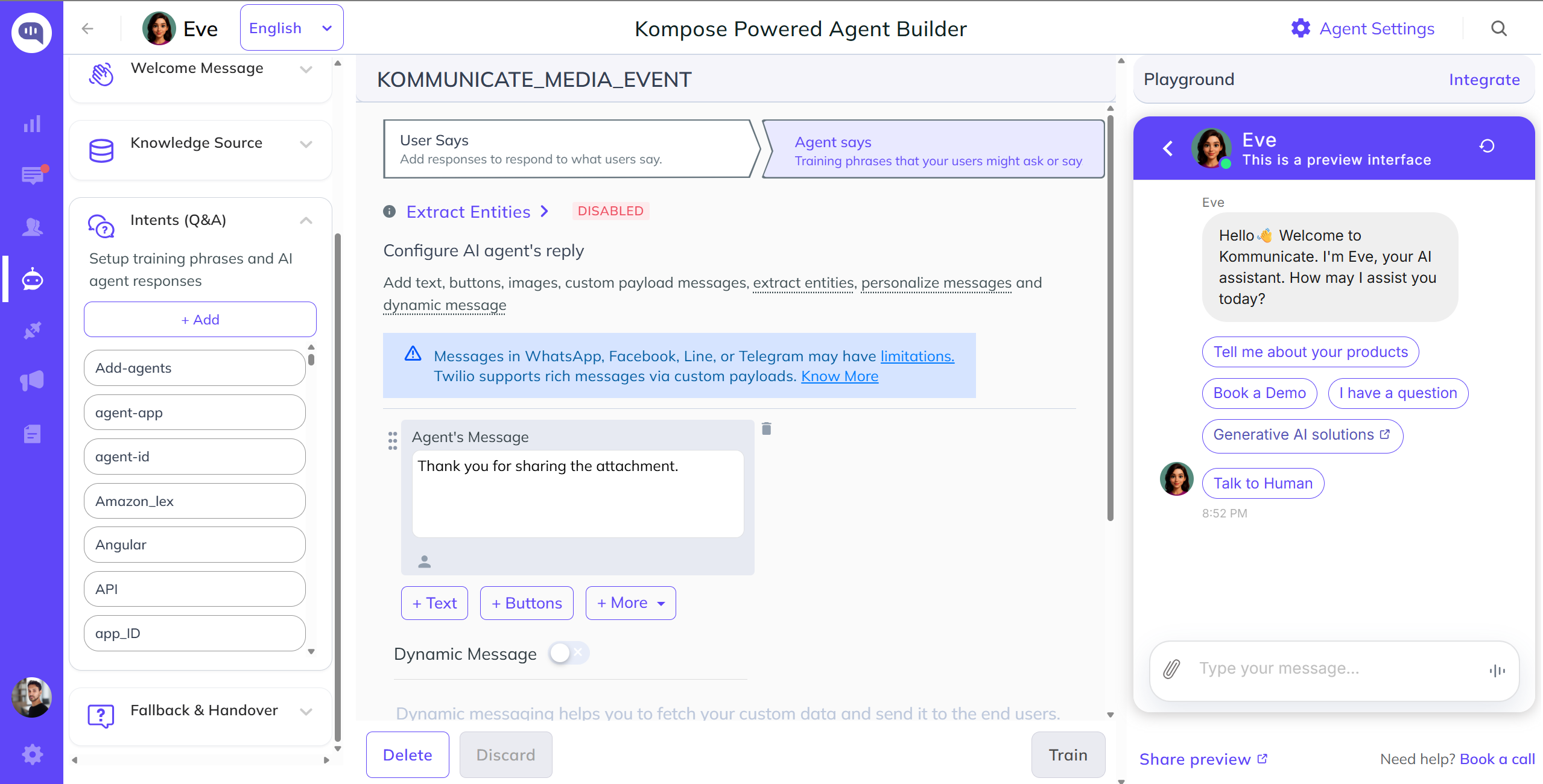Click the search magnifier icon
1543x784 pixels.
point(1499,28)
